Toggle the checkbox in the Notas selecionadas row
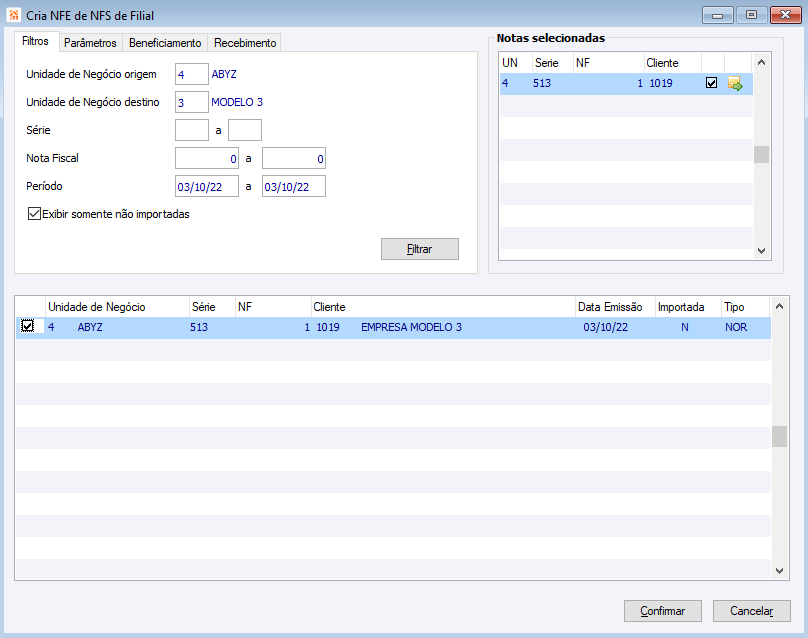 pos(711,83)
